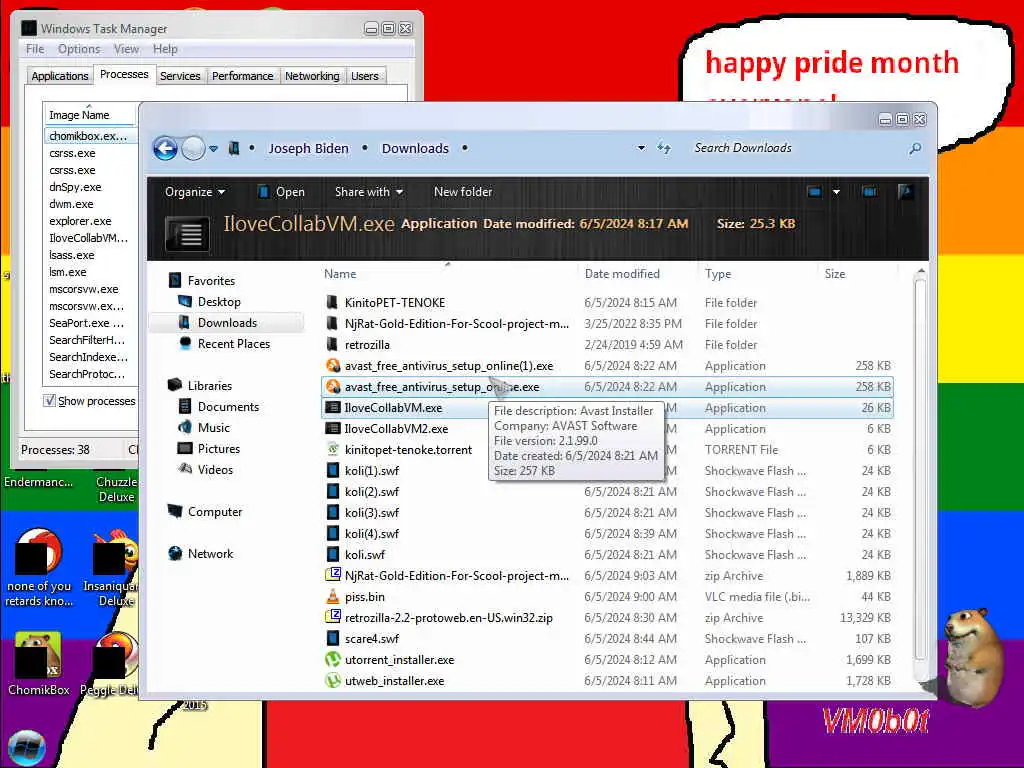This screenshot has width=1024, height=768.
Task: Click the change view icon
Action: coord(814,192)
